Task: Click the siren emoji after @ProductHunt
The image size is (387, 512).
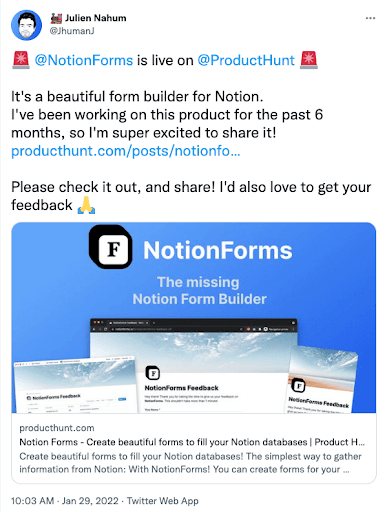Action: [x=309, y=60]
